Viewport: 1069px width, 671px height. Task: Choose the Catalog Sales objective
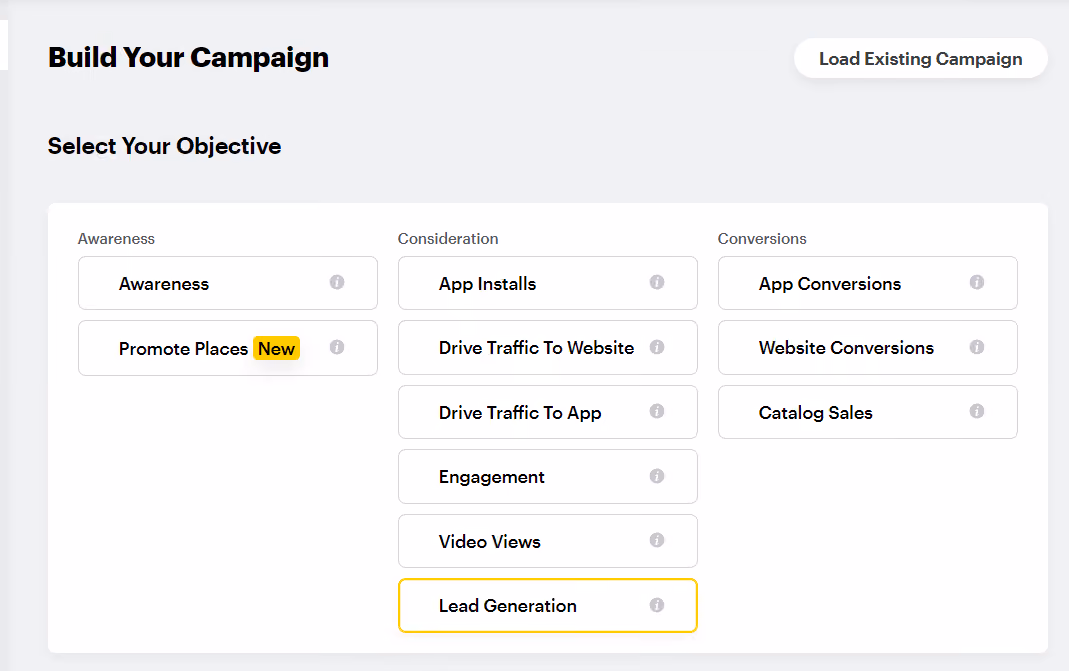(867, 412)
